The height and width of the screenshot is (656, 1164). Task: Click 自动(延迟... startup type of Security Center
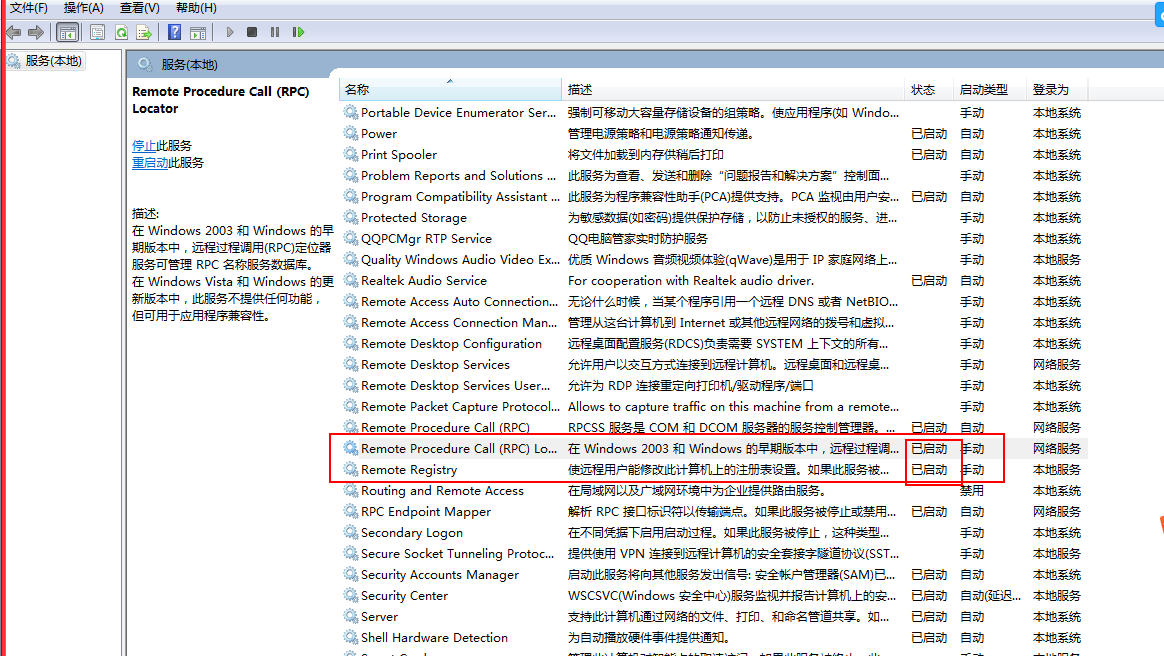click(x=990, y=595)
